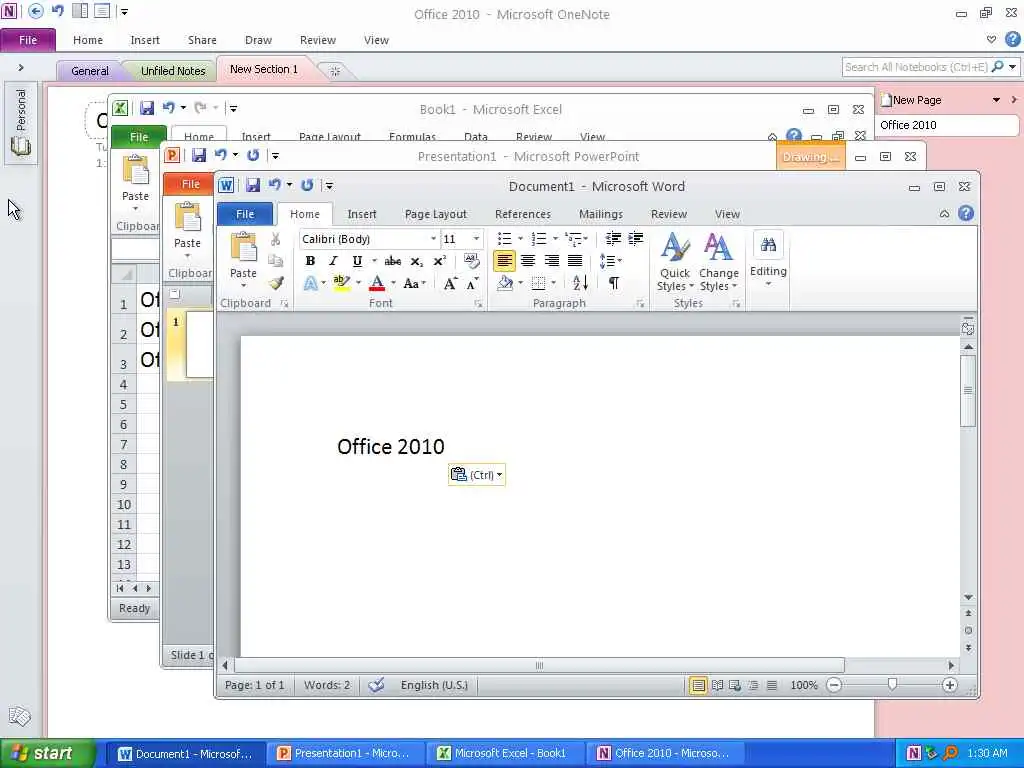Click Zoom In plus button in Word
1024x768 pixels.
pyautogui.click(x=950, y=685)
